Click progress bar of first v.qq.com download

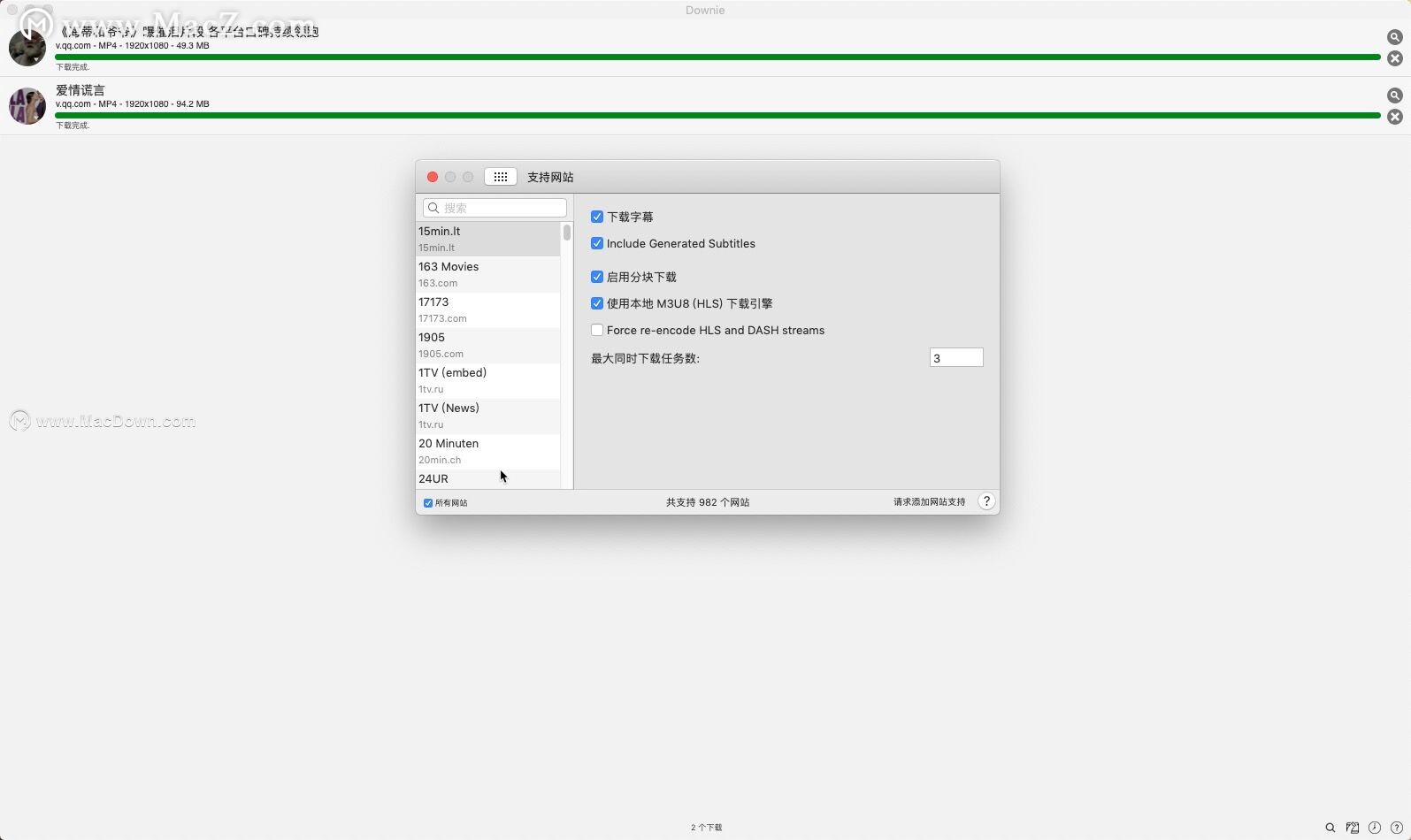click(717, 57)
